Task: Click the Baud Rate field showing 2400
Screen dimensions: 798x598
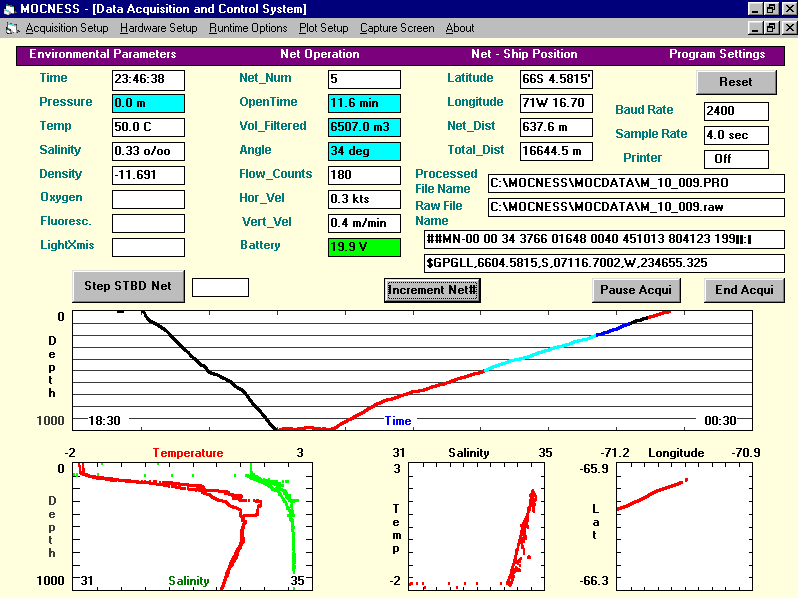Action: (x=736, y=111)
